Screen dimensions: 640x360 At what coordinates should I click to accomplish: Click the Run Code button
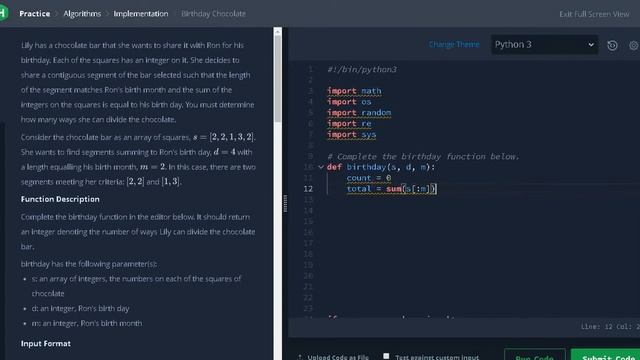tap(535, 355)
